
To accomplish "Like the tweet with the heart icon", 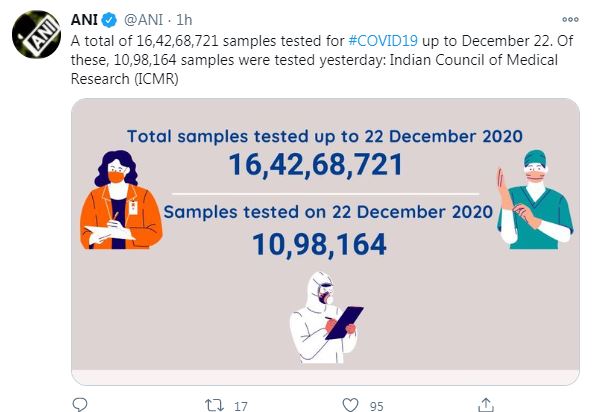I will click(350, 405).
